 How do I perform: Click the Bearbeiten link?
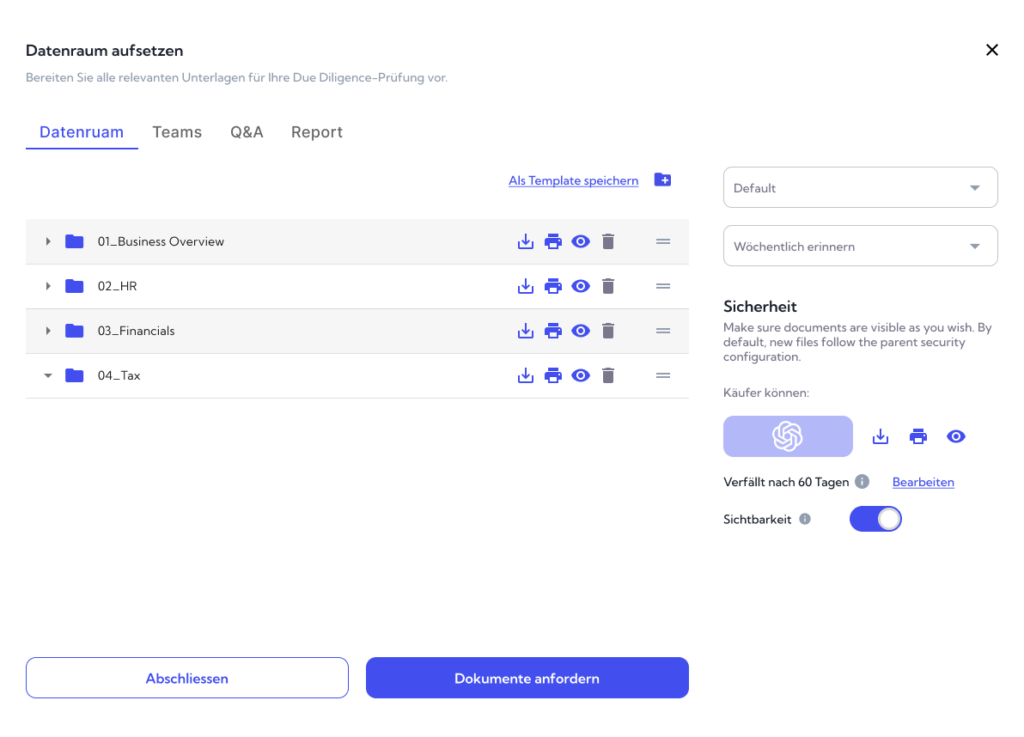tap(923, 482)
